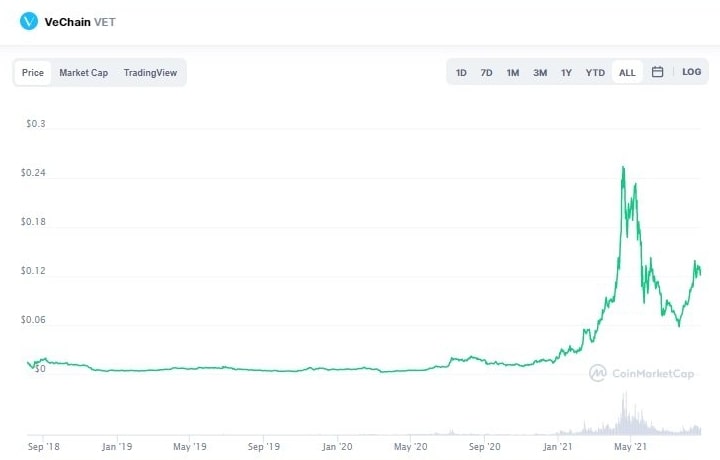Open the TradingView tab
The height and width of the screenshot is (460, 720).
click(150, 73)
